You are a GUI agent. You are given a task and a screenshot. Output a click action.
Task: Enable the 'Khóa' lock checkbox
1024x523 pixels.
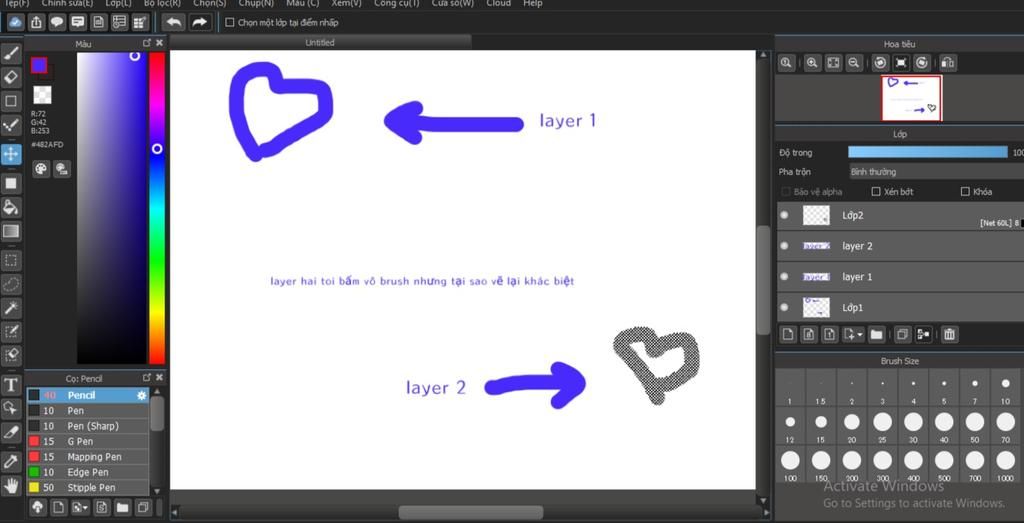coord(965,192)
